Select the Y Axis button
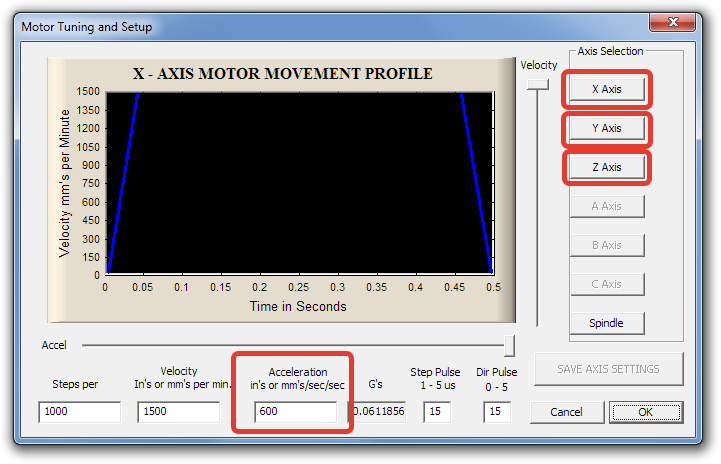The width and height of the screenshot is (721, 464). tap(607, 128)
